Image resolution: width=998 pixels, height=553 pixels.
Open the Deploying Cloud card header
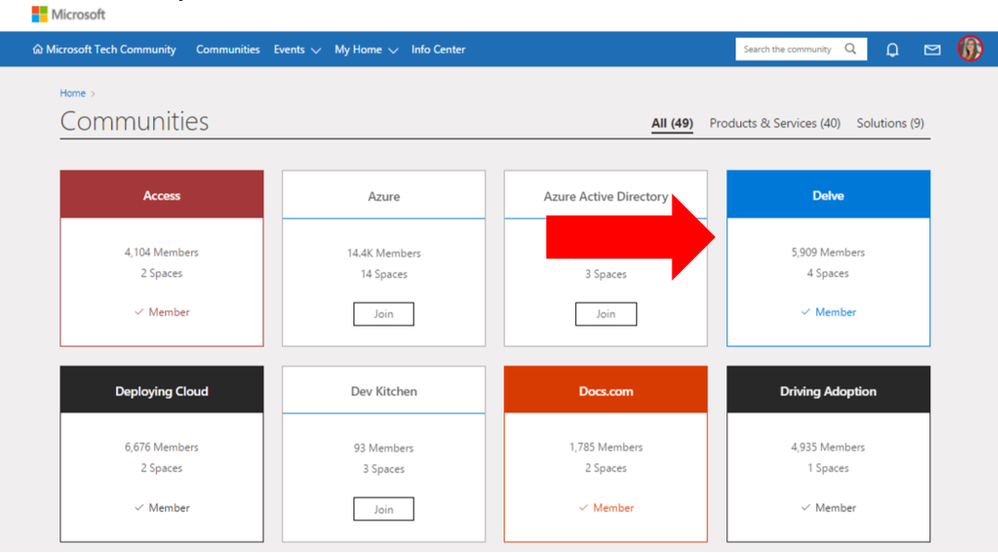click(x=162, y=390)
